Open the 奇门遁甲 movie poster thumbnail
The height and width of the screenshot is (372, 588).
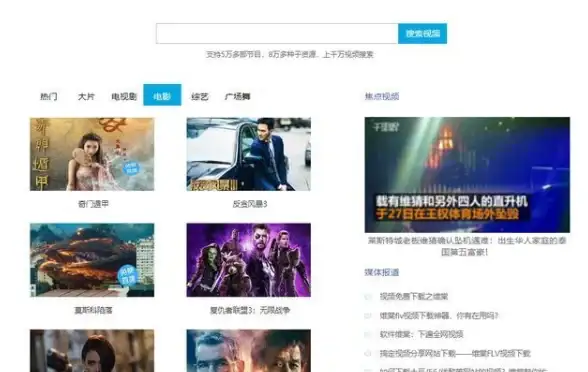click(x=92, y=154)
